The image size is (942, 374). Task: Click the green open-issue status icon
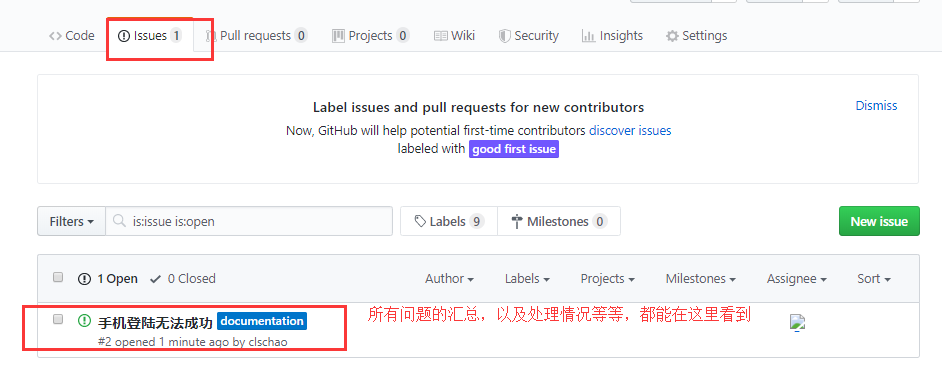pyautogui.click(x=85, y=321)
